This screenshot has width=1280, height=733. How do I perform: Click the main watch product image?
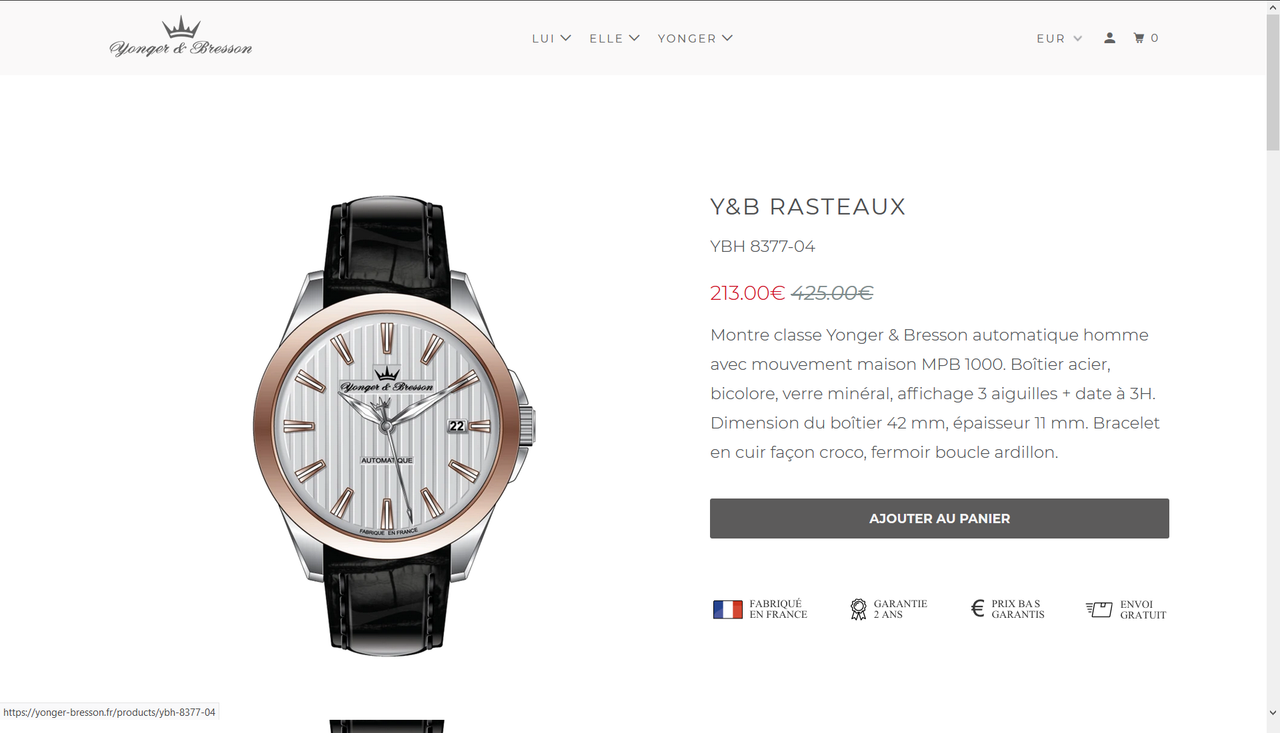(x=394, y=425)
